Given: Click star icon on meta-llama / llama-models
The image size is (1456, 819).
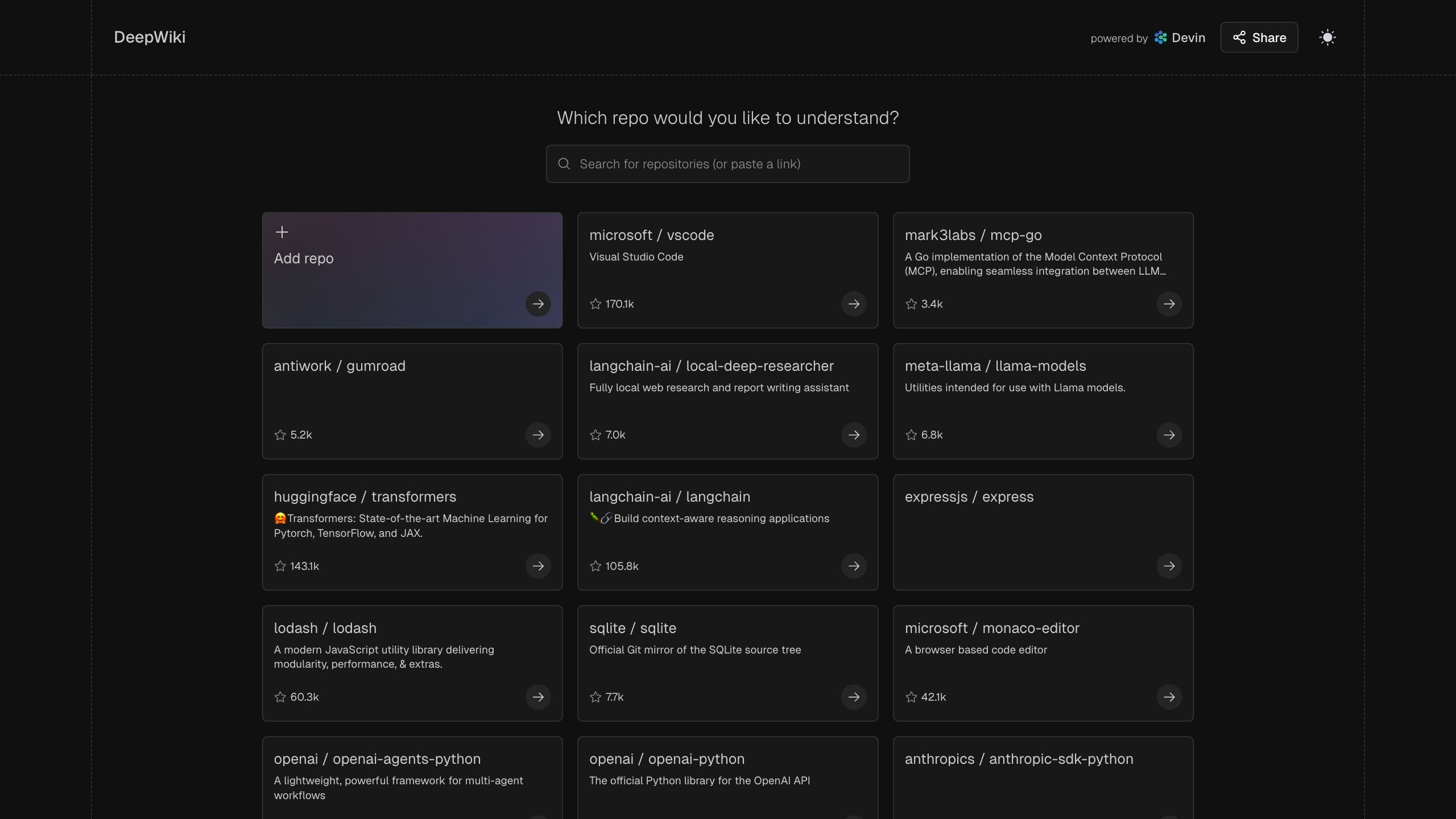Looking at the screenshot, I should [x=911, y=435].
